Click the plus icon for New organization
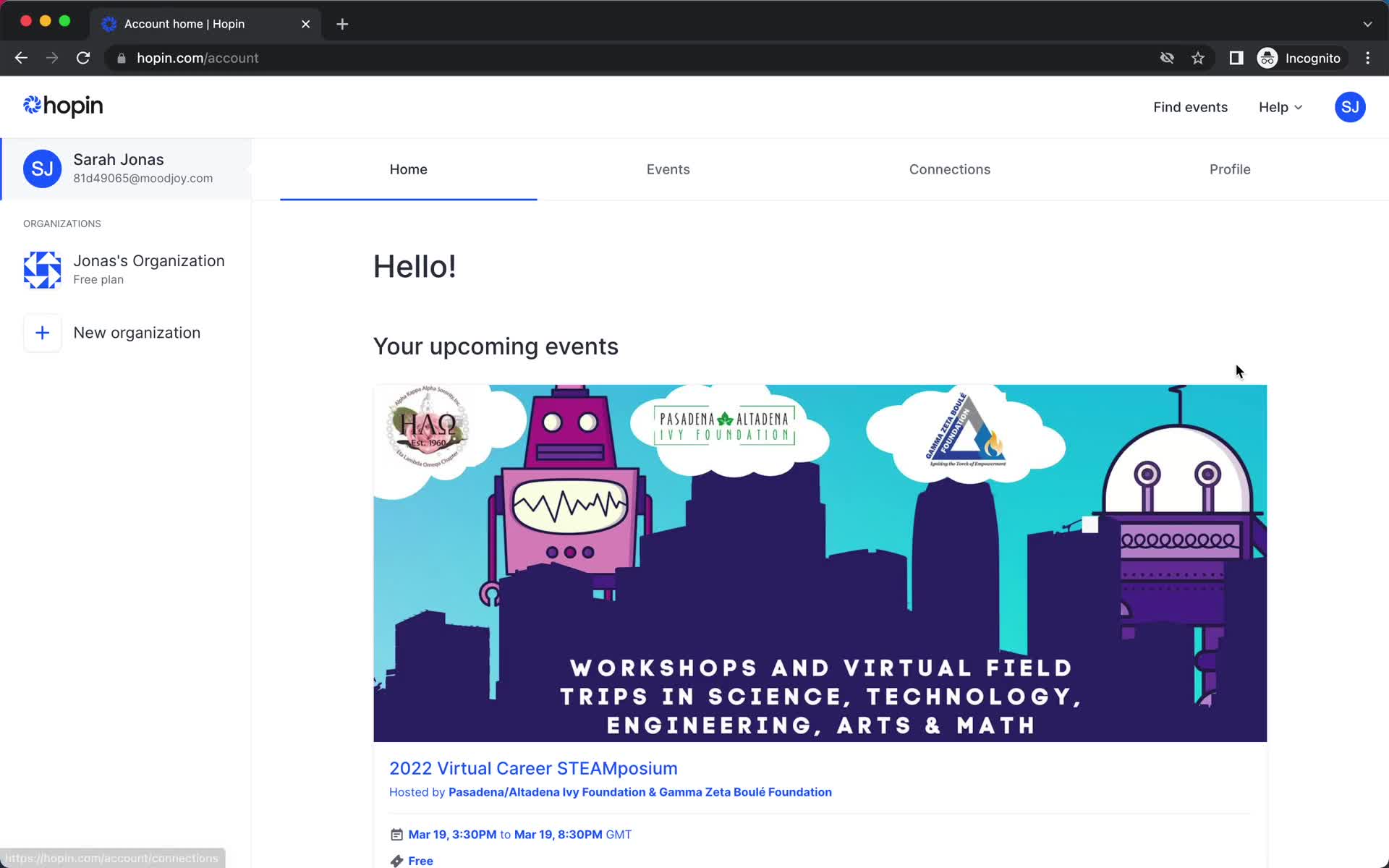 coord(42,333)
